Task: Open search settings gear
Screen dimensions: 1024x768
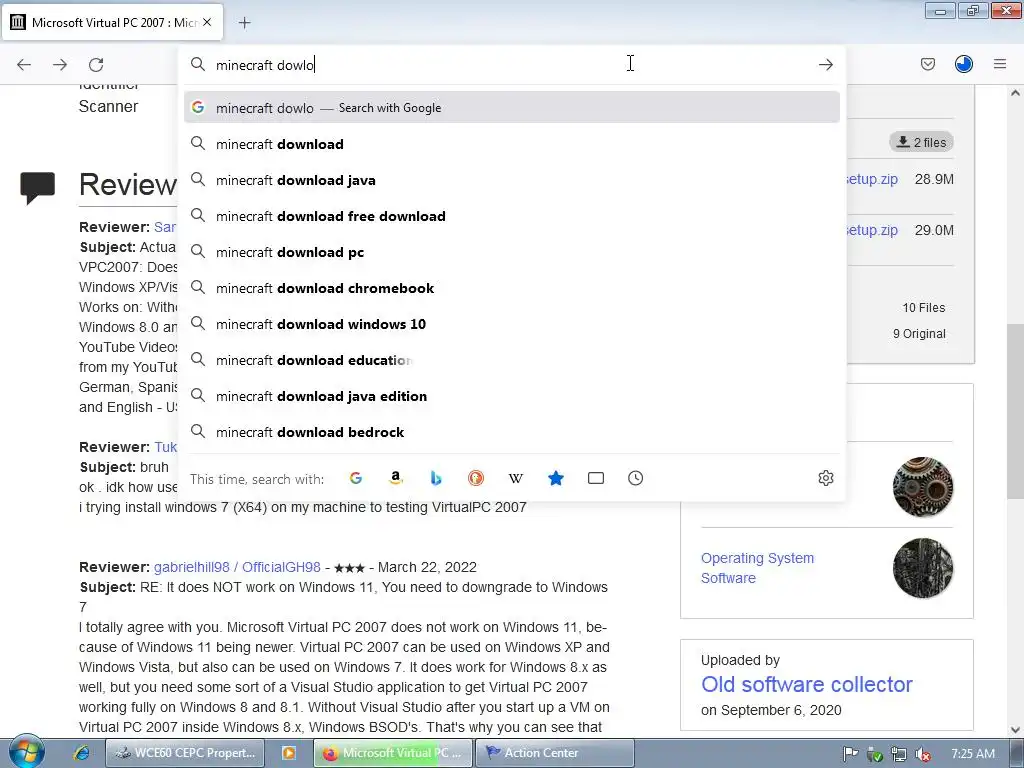Action: 825,479
